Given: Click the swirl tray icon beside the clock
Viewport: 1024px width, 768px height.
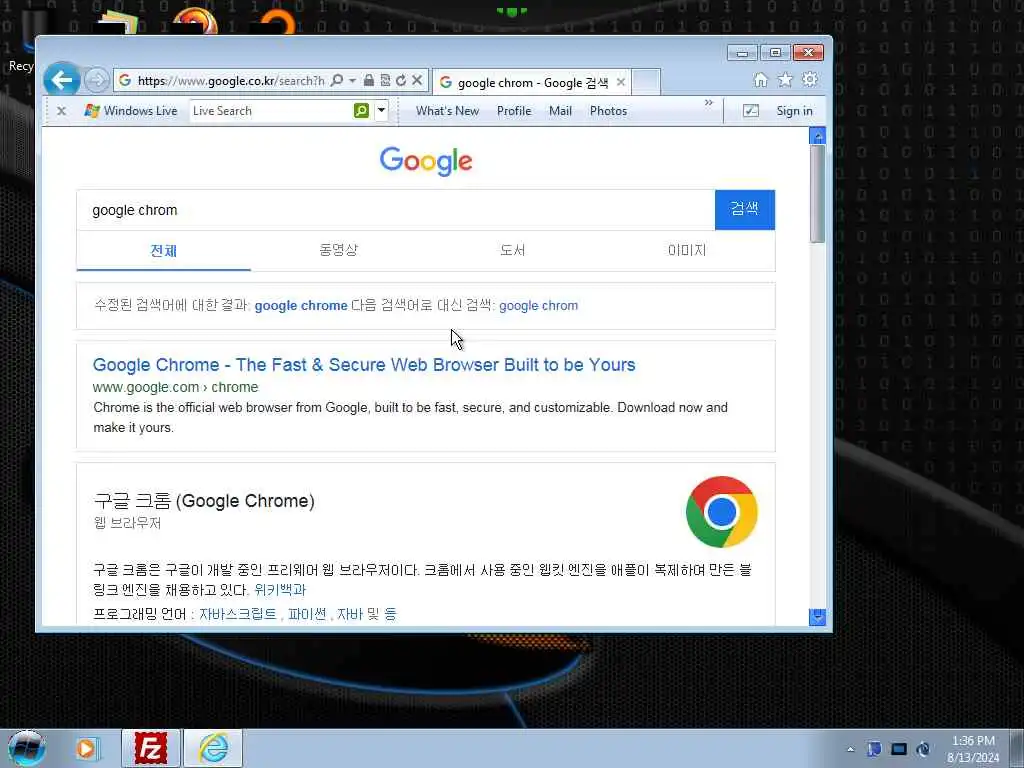Looking at the screenshot, I should pyautogui.click(x=923, y=749).
